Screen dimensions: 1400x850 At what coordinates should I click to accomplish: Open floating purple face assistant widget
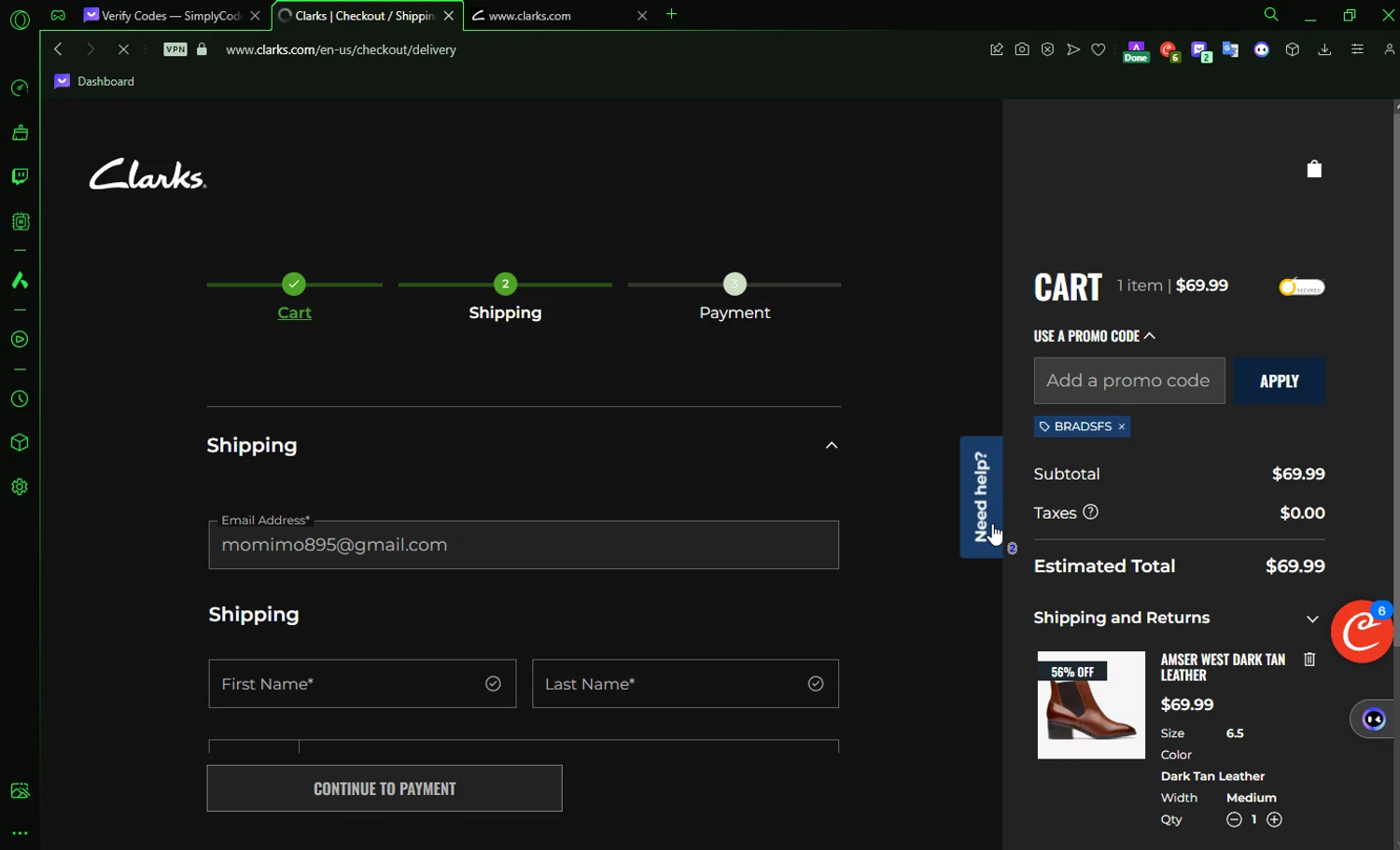tap(1374, 718)
